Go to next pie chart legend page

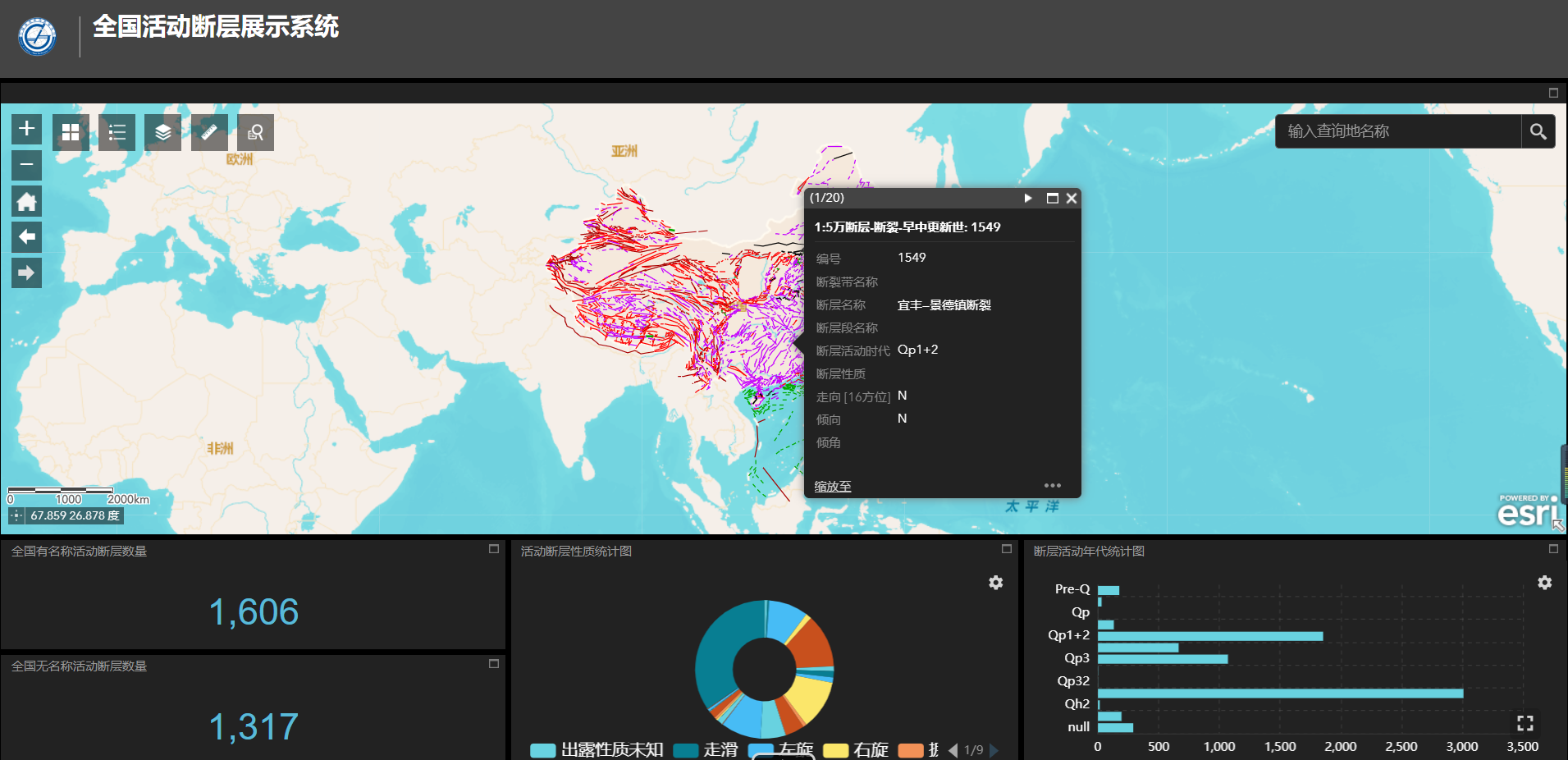pos(994,750)
